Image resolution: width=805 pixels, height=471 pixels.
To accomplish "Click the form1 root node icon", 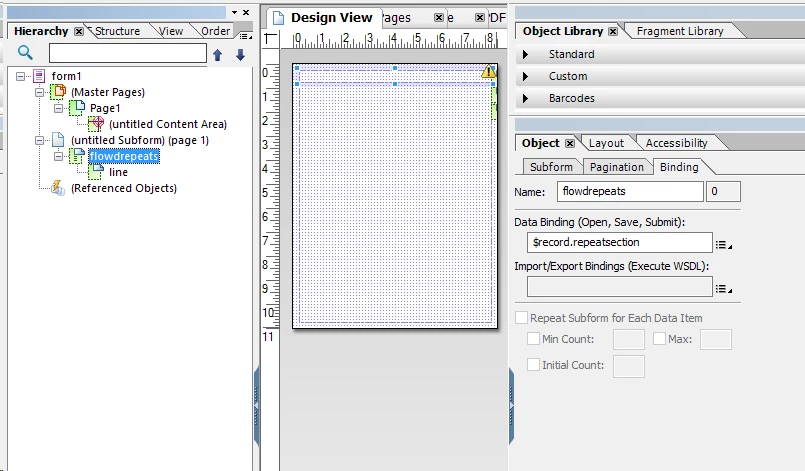I will [39, 76].
